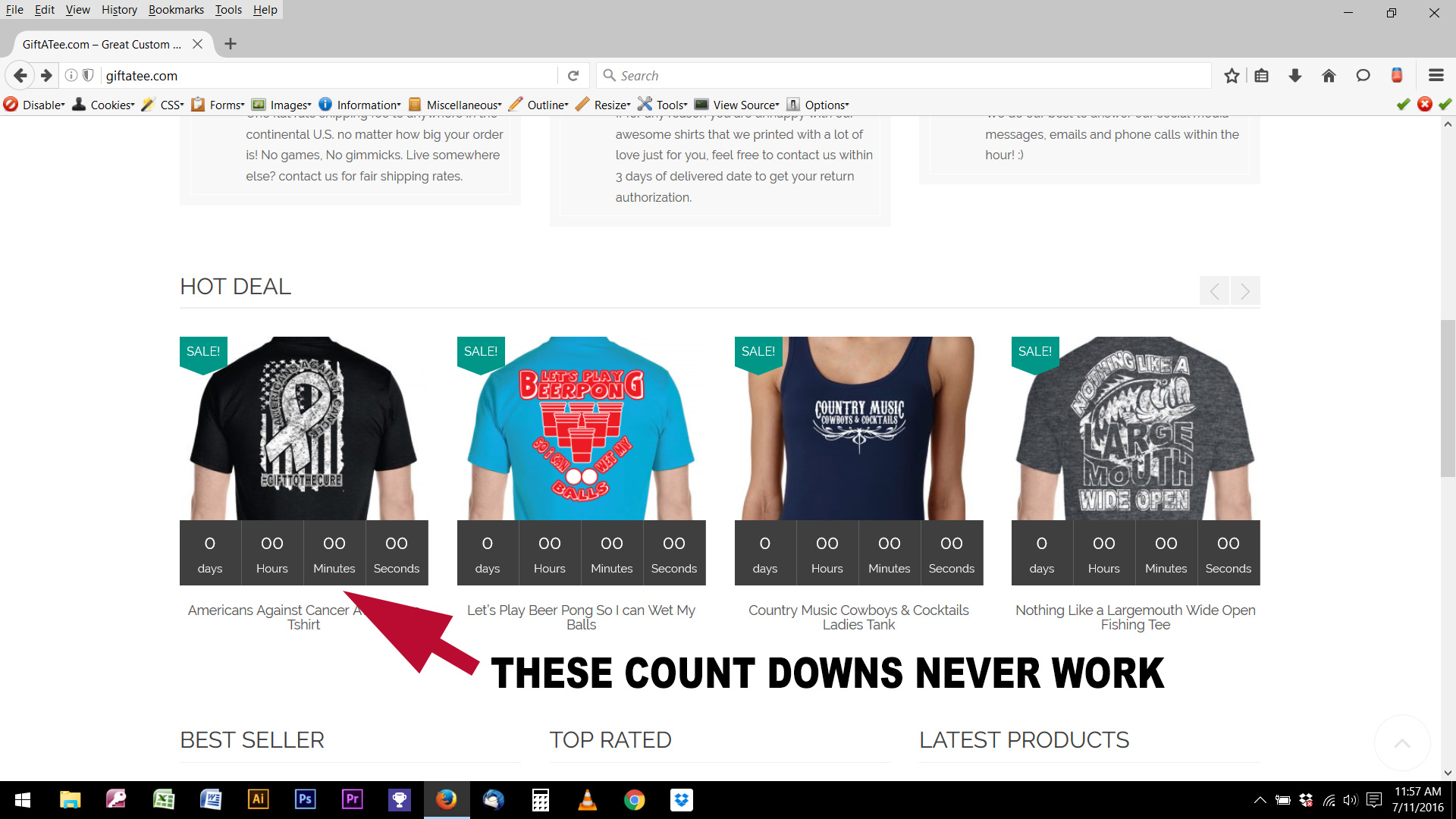Open a new tab with plus button
The width and height of the screenshot is (1456, 819).
[231, 44]
